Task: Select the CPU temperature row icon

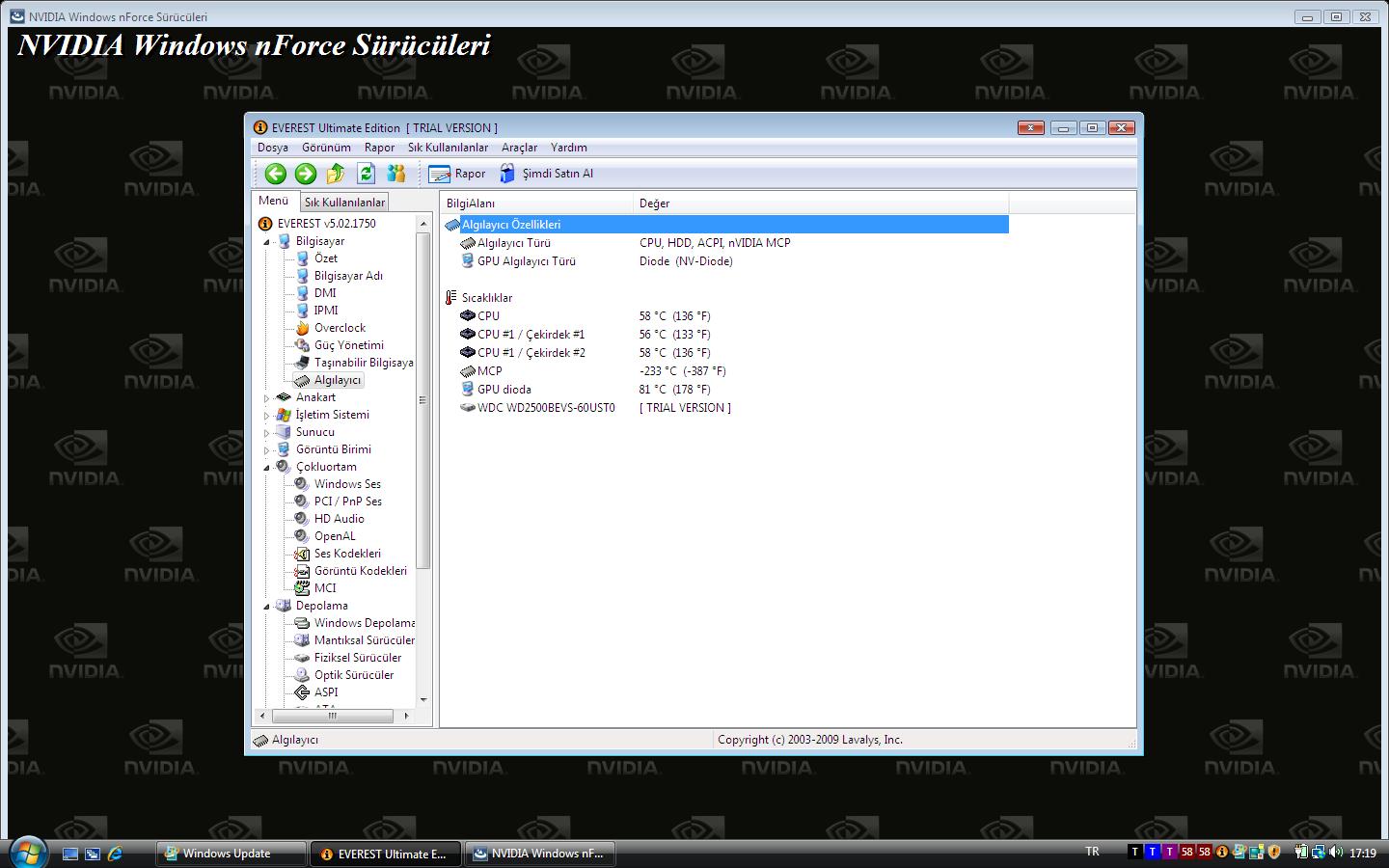Action: click(x=468, y=316)
